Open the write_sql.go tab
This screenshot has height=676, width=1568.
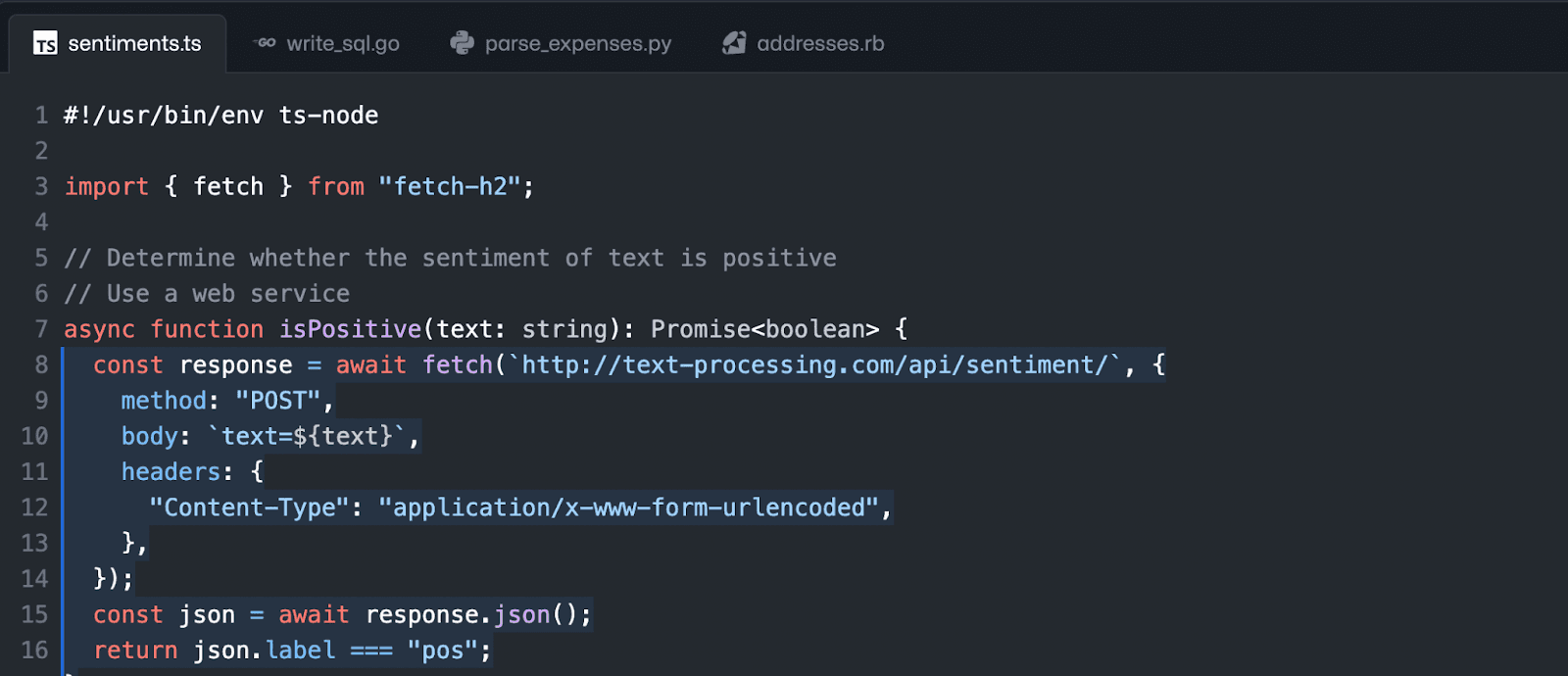(326, 43)
